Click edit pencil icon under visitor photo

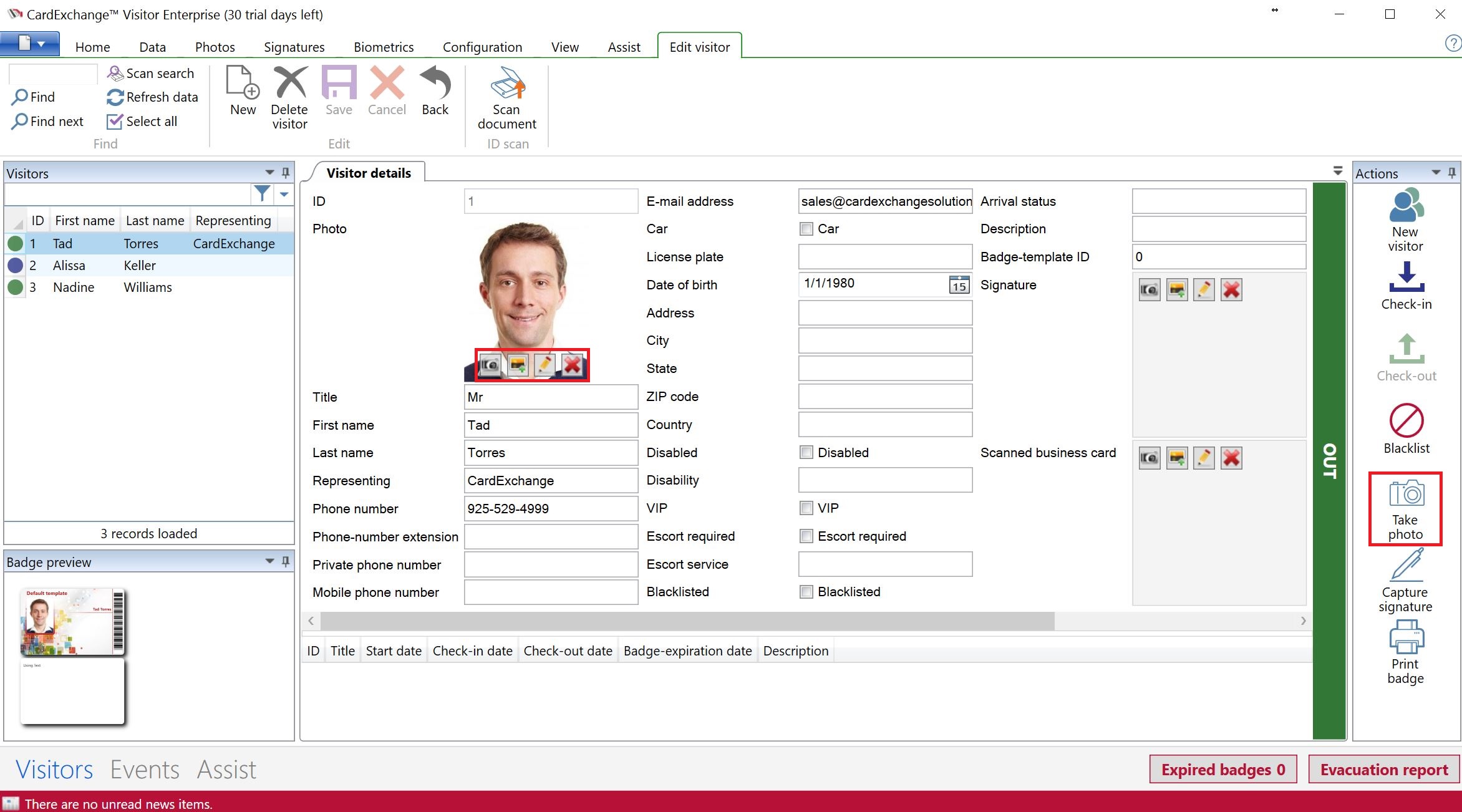point(545,364)
